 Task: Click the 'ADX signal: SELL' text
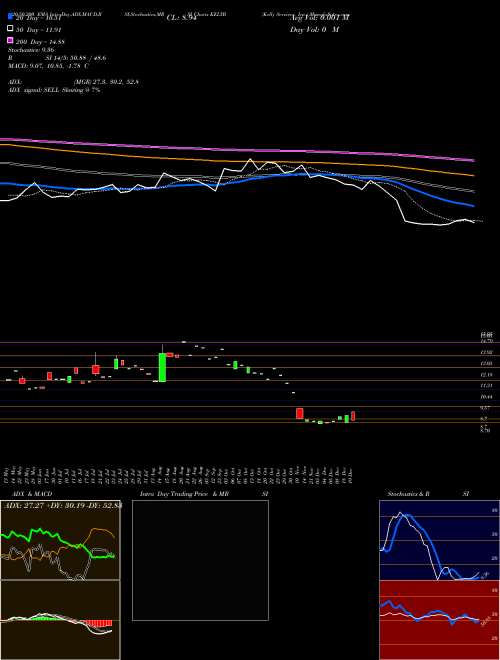(34, 90)
